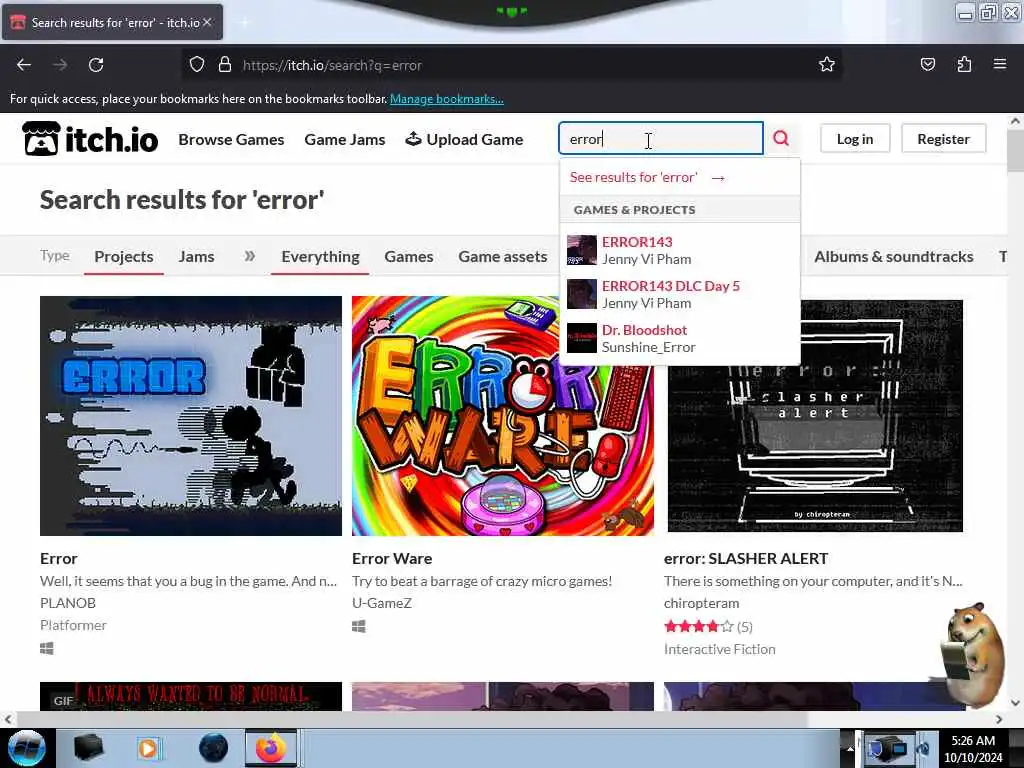The image size is (1024, 768).
Task: Bookmark this page with the star
Action: click(x=827, y=64)
